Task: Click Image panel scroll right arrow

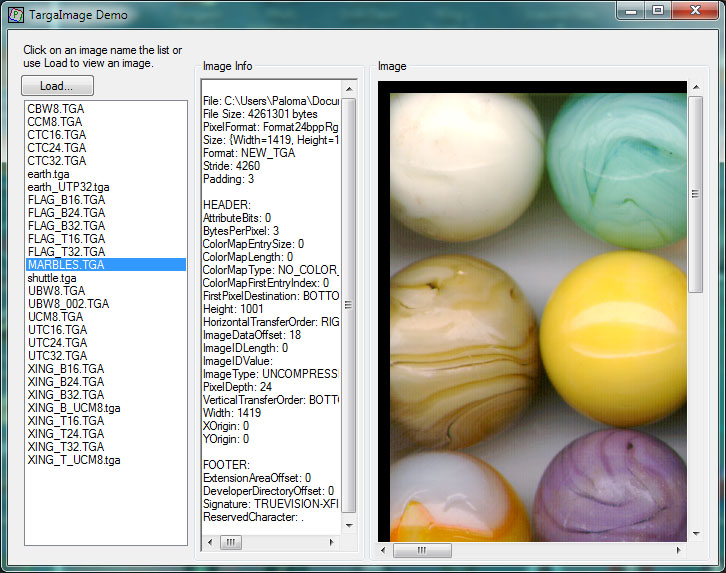Action: click(678, 550)
